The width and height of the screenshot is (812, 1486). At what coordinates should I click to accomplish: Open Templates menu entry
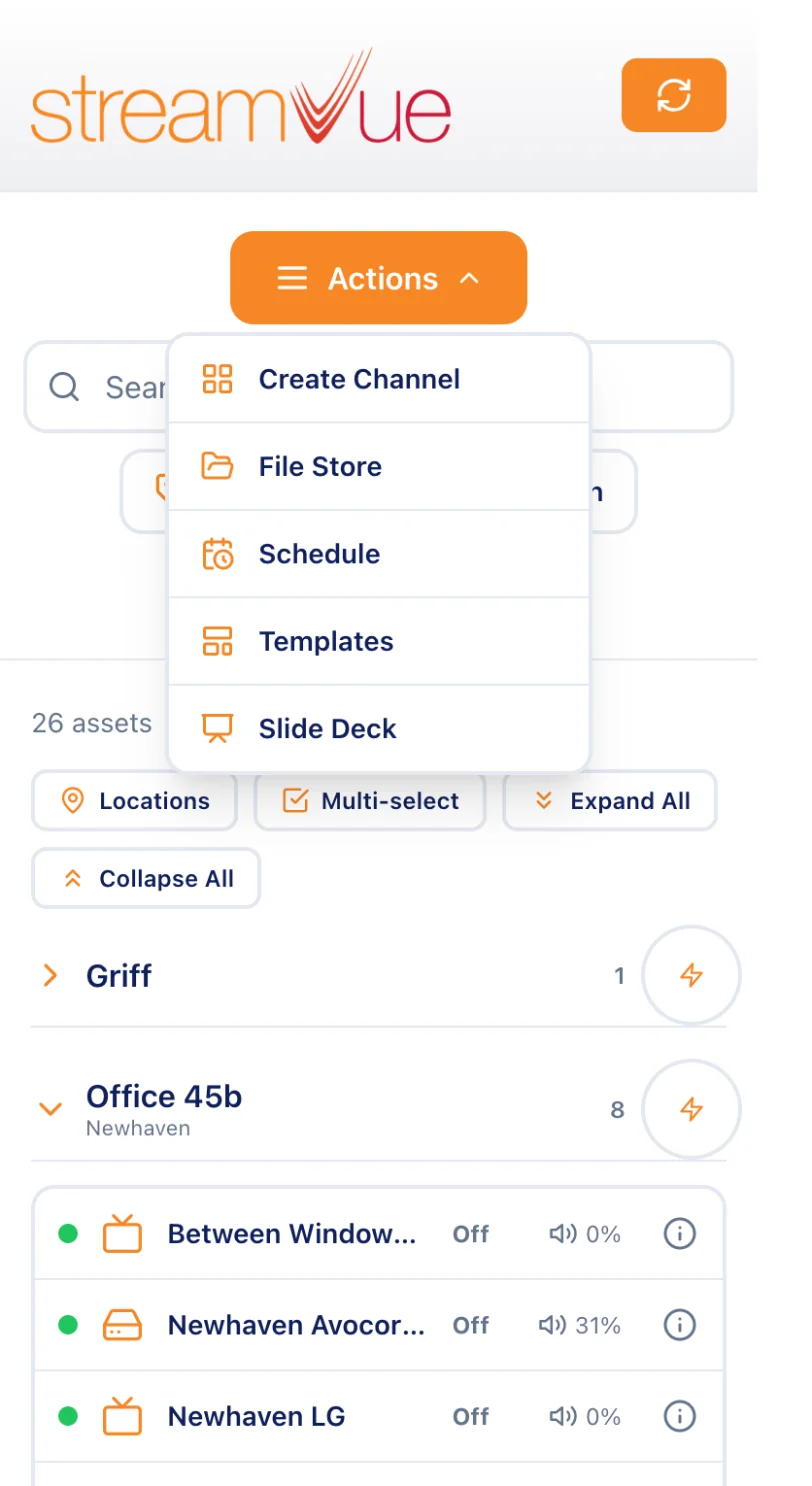pyautogui.click(x=378, y=641)
